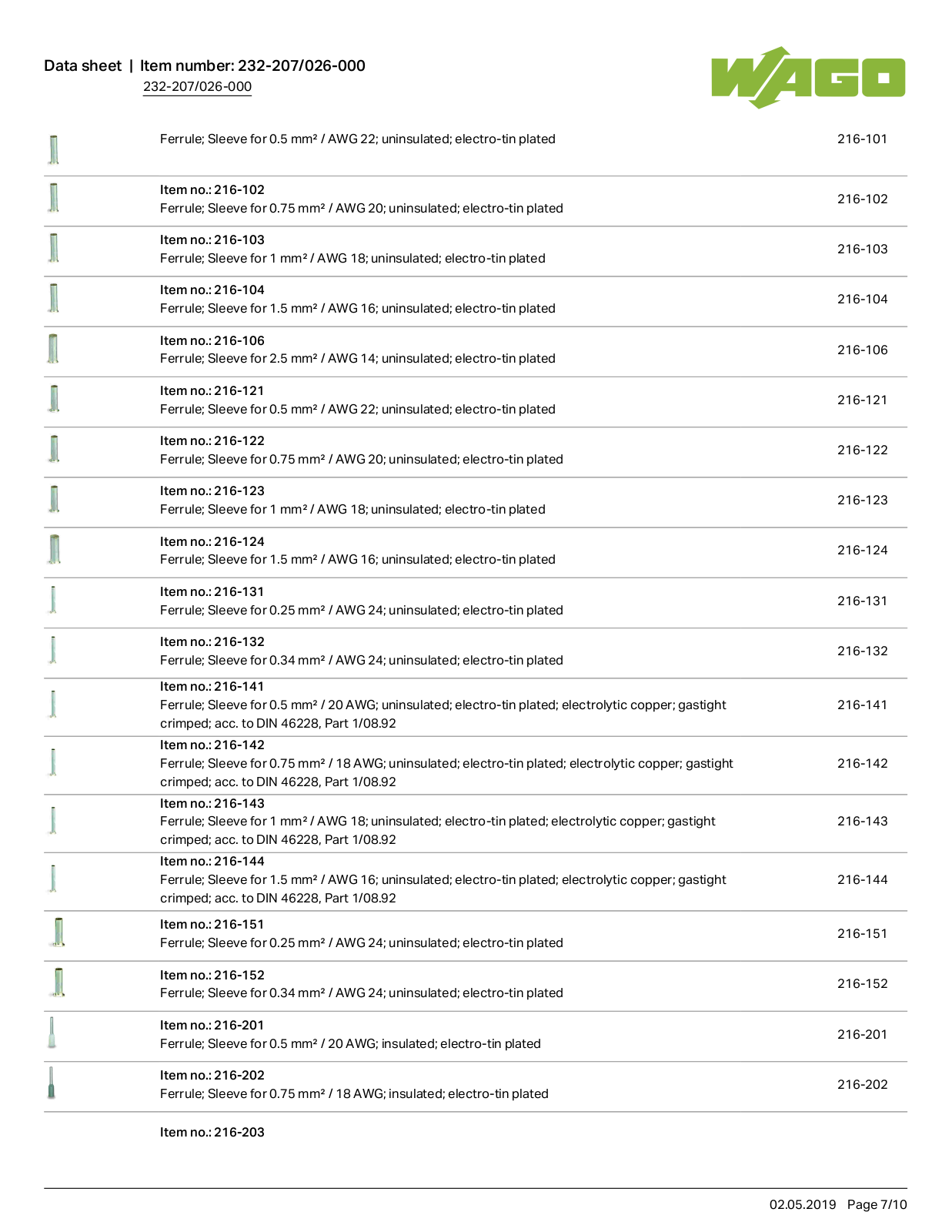
Task: Click the 216-201 insulated ferrule image
Action: [x=52, y=1033]
